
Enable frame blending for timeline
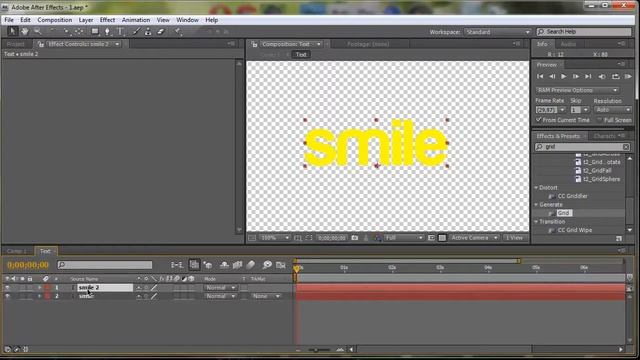237,265
